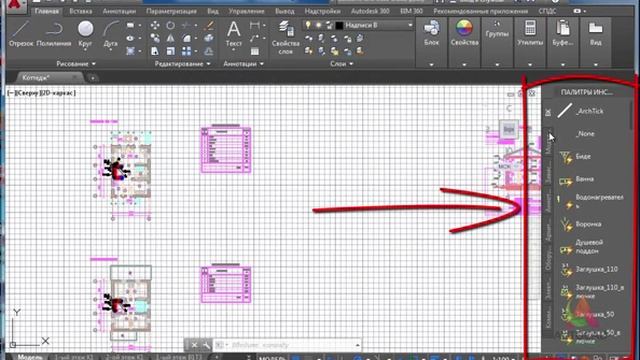This screenshot has width=640, height=360.
Task: Click the Array tool icon in Редактирование
Action: (187, 51)
